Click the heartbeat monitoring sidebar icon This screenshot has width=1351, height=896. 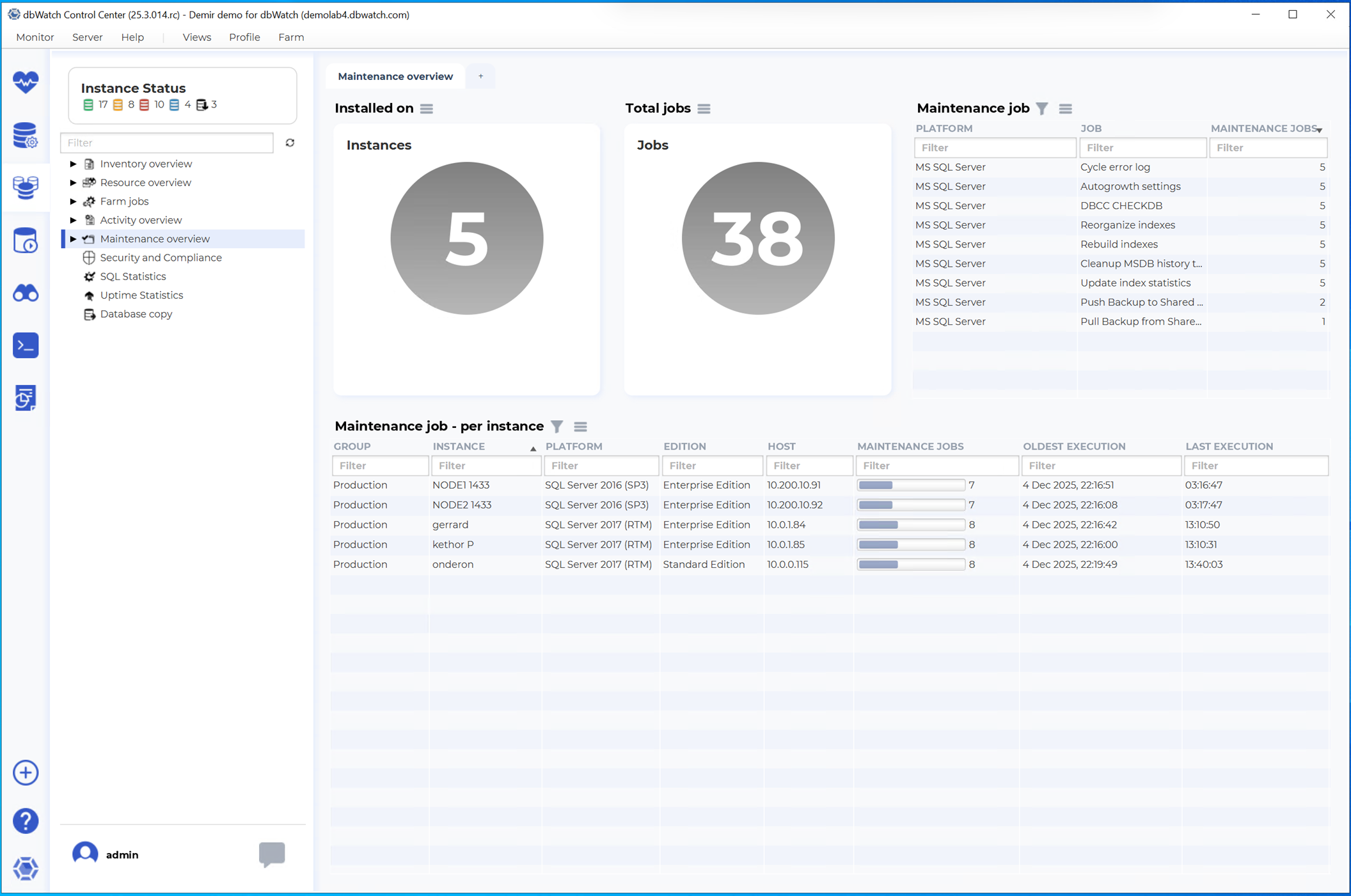[x=26, y=82]
